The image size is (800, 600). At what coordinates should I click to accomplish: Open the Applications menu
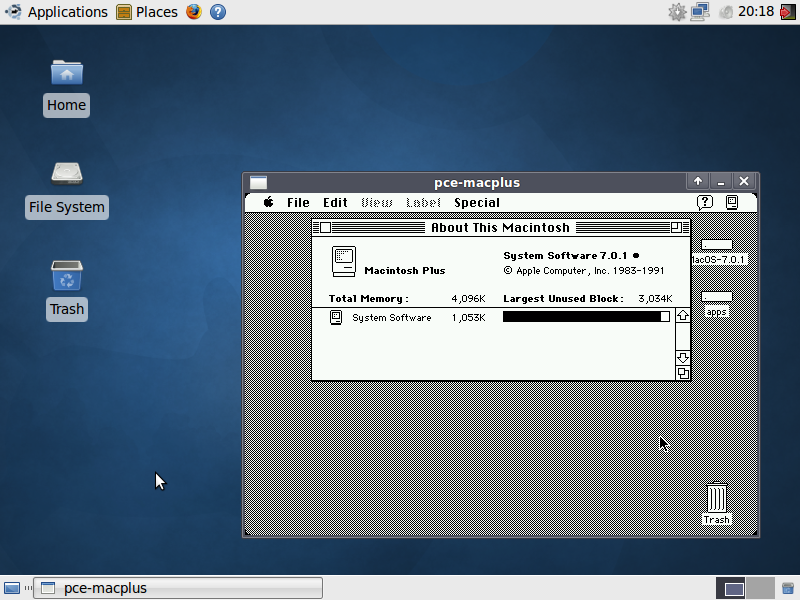[x=57, y=12]
